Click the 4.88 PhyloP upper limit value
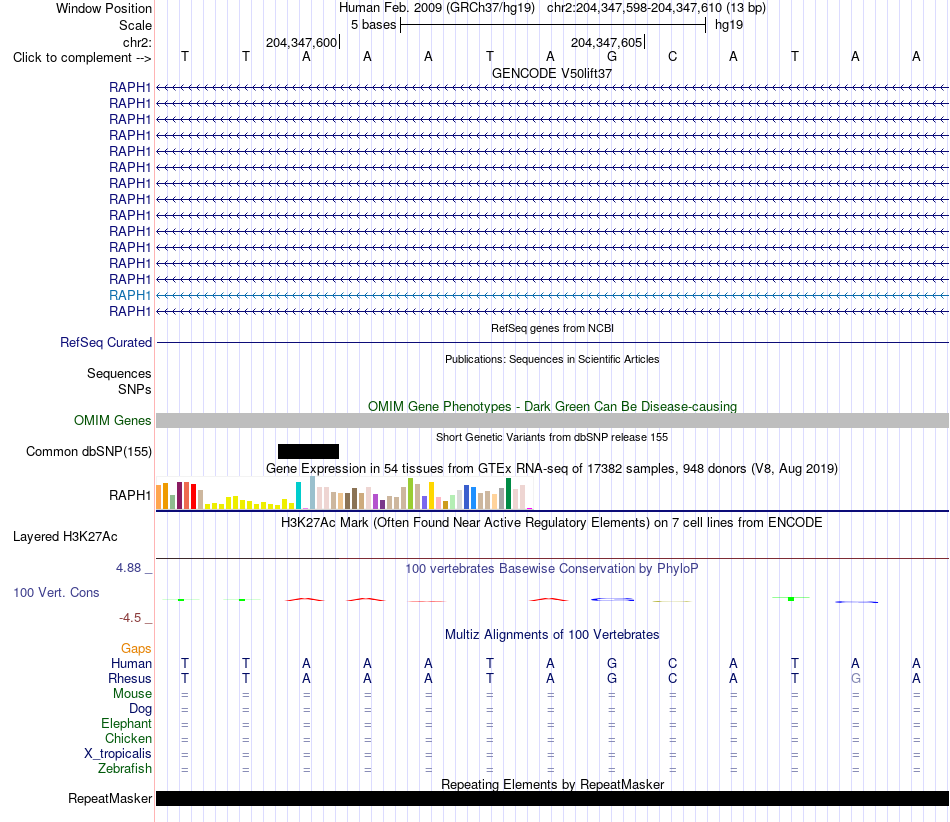The image size is (950, 822). coord(128,568)
